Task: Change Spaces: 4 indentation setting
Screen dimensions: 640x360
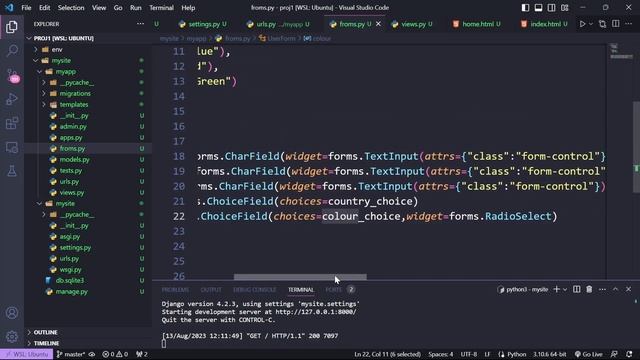Action: coord(440,354)
